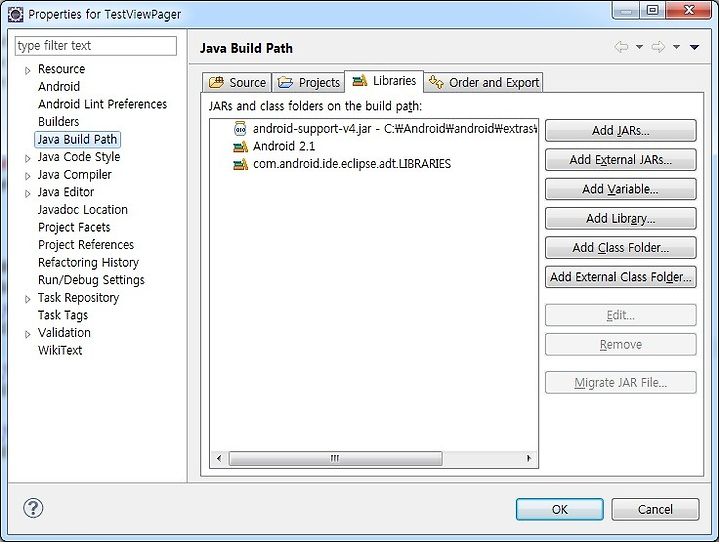Open the Order and Export tab
The image size is (720, 544).
tap(483, 83)
